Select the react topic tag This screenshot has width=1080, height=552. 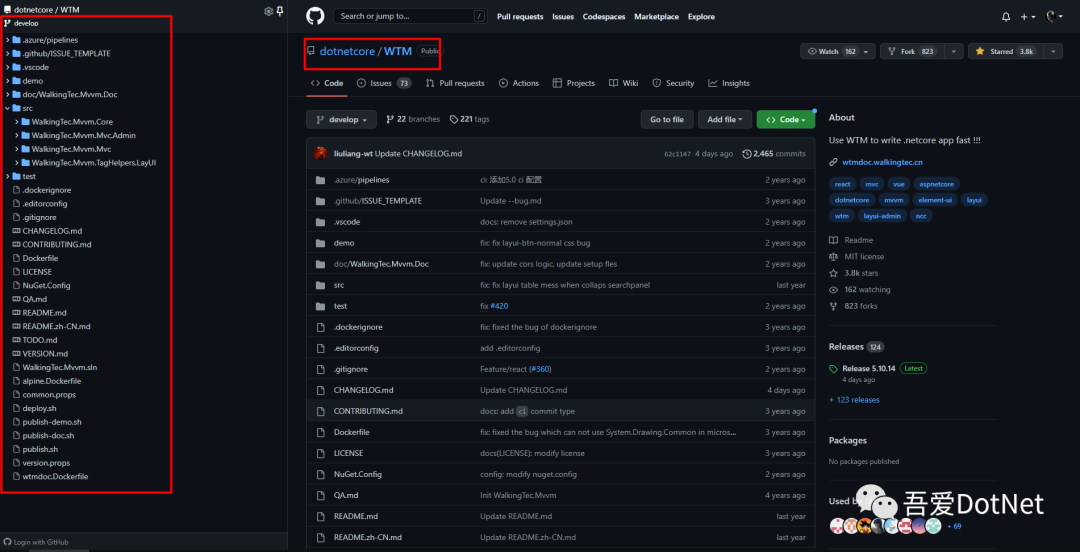[842, 184]
